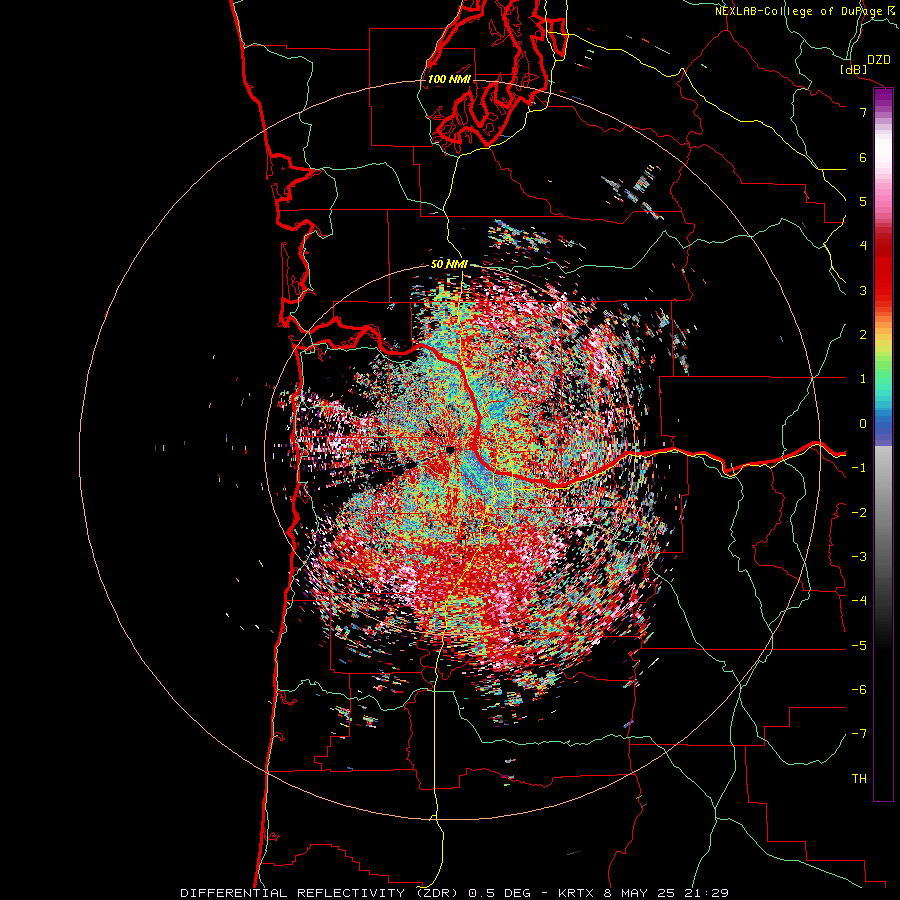Click the 100 NMI range ring label
900x900 pixels.
point(449,79)
